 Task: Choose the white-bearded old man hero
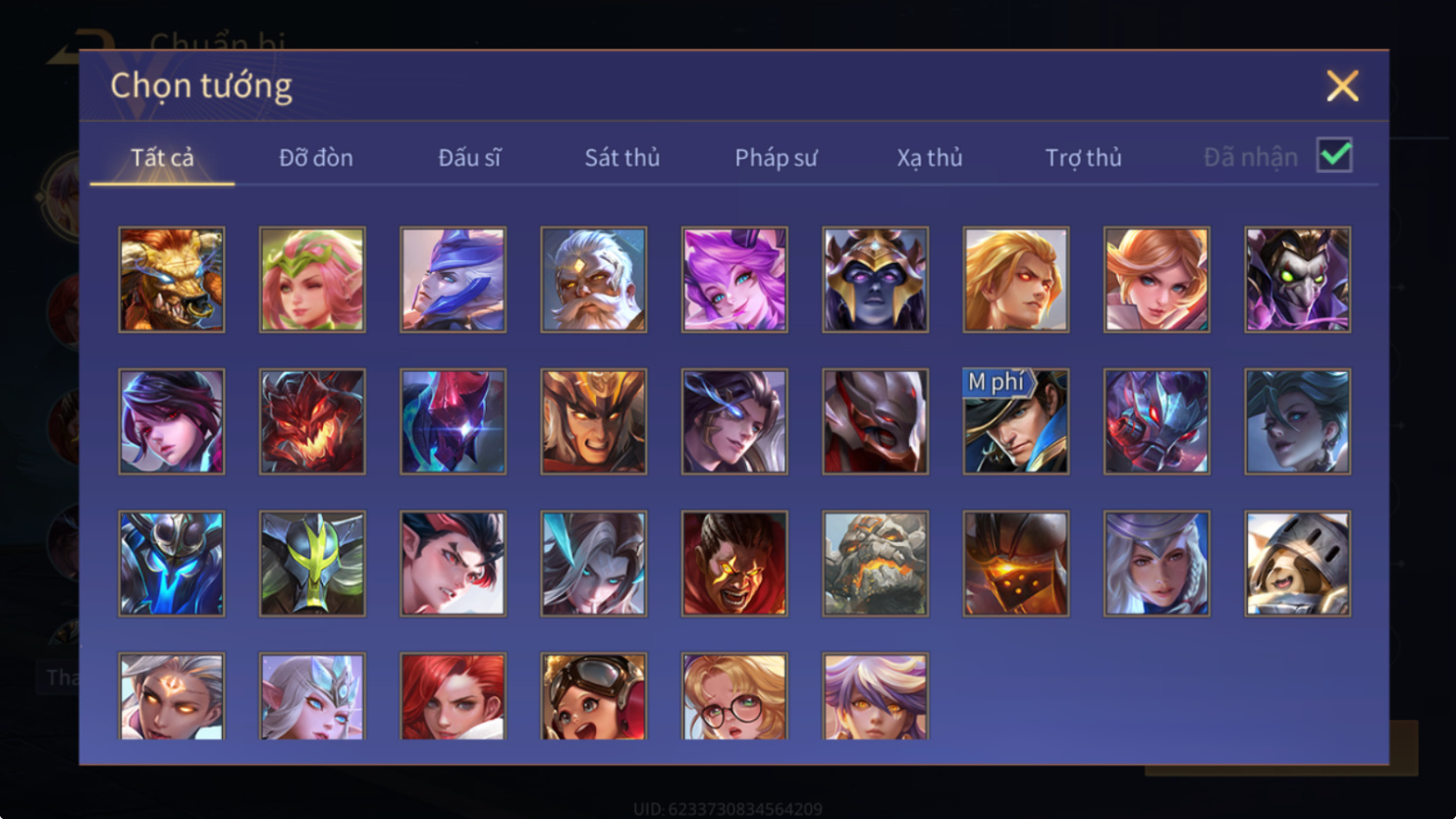coord(594,280)
